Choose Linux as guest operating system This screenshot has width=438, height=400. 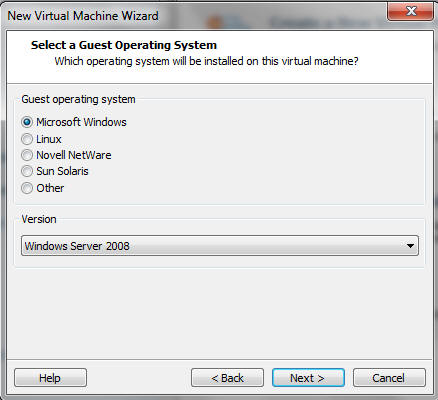27,139
